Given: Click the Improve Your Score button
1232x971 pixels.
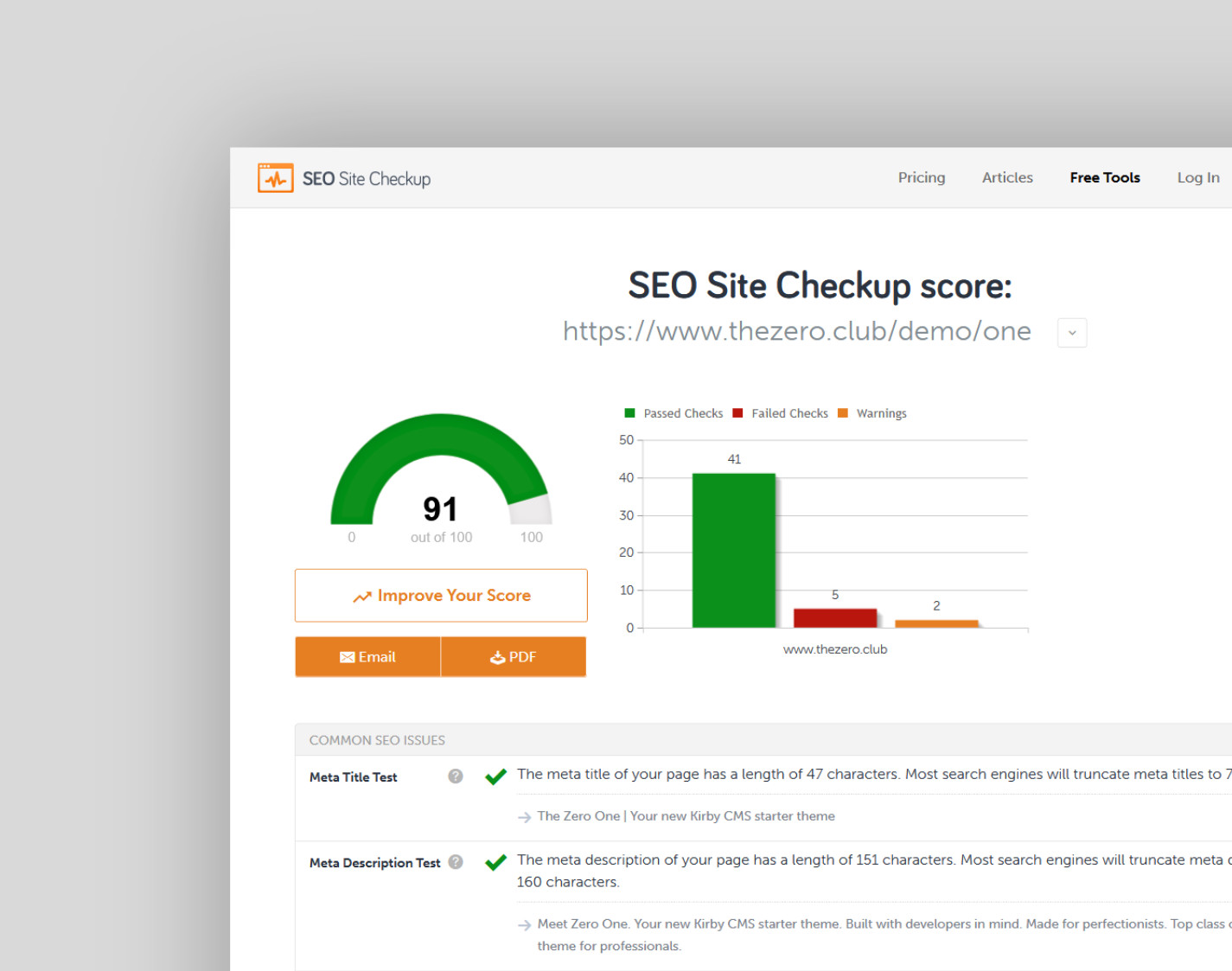Looking at the screenshot, I should (x=441, y=596).
